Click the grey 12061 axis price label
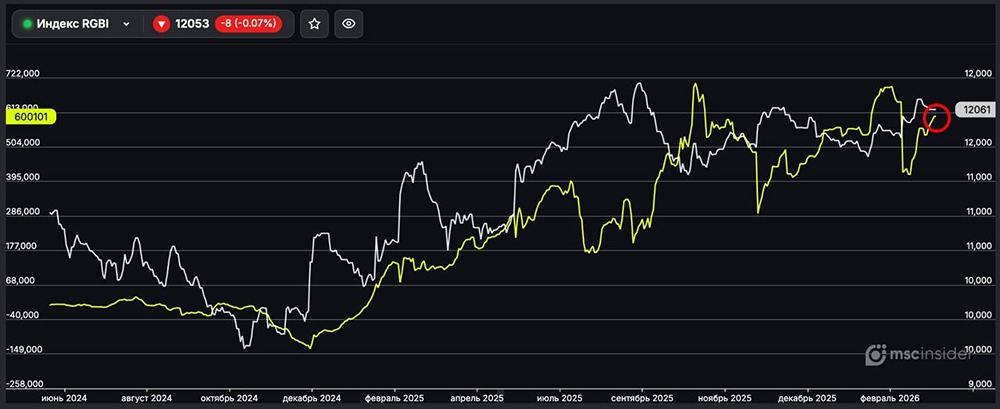Viewport: 1000px width, 409px height. 975,110
